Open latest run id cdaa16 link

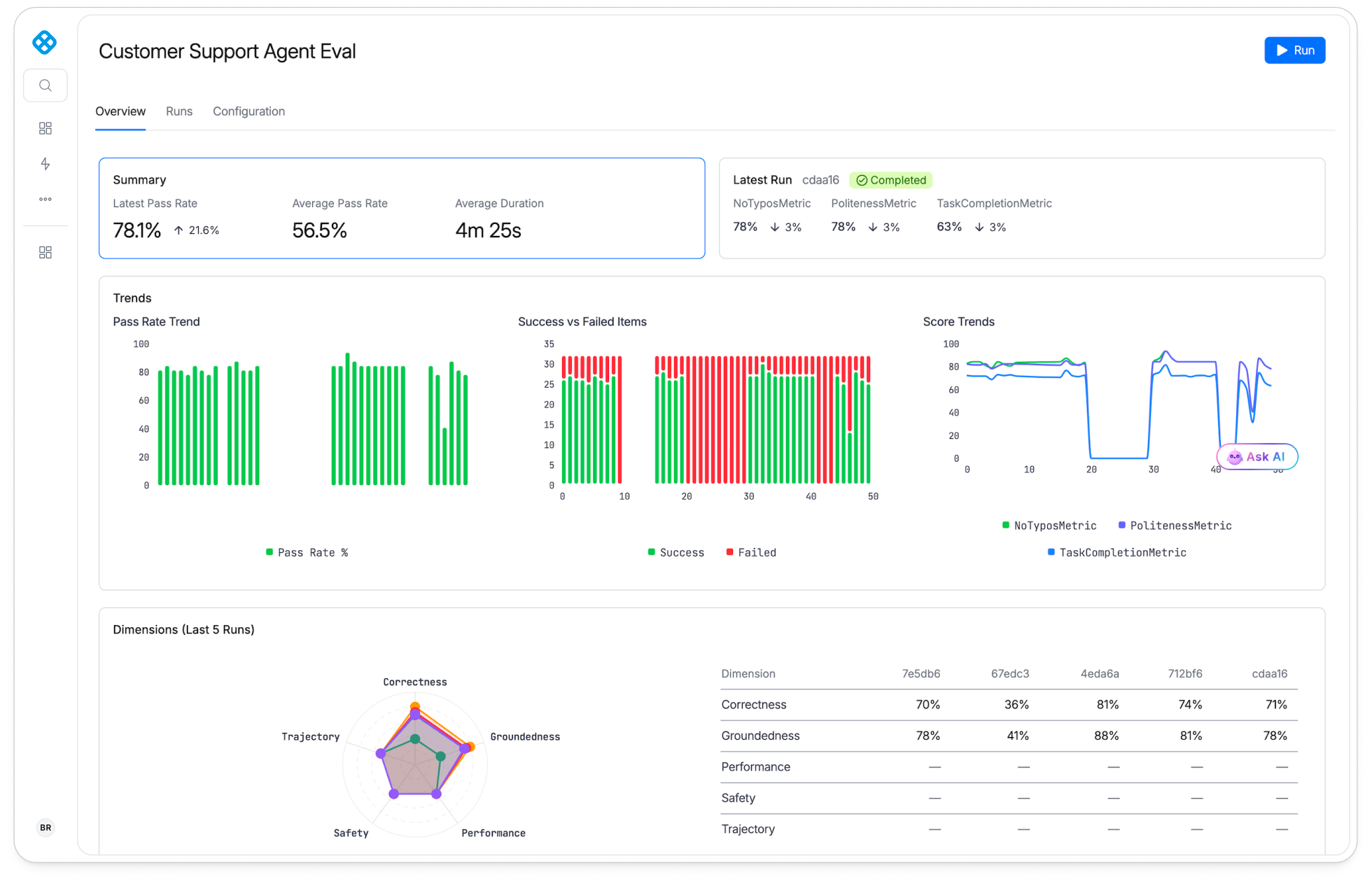tap(820, 180)
